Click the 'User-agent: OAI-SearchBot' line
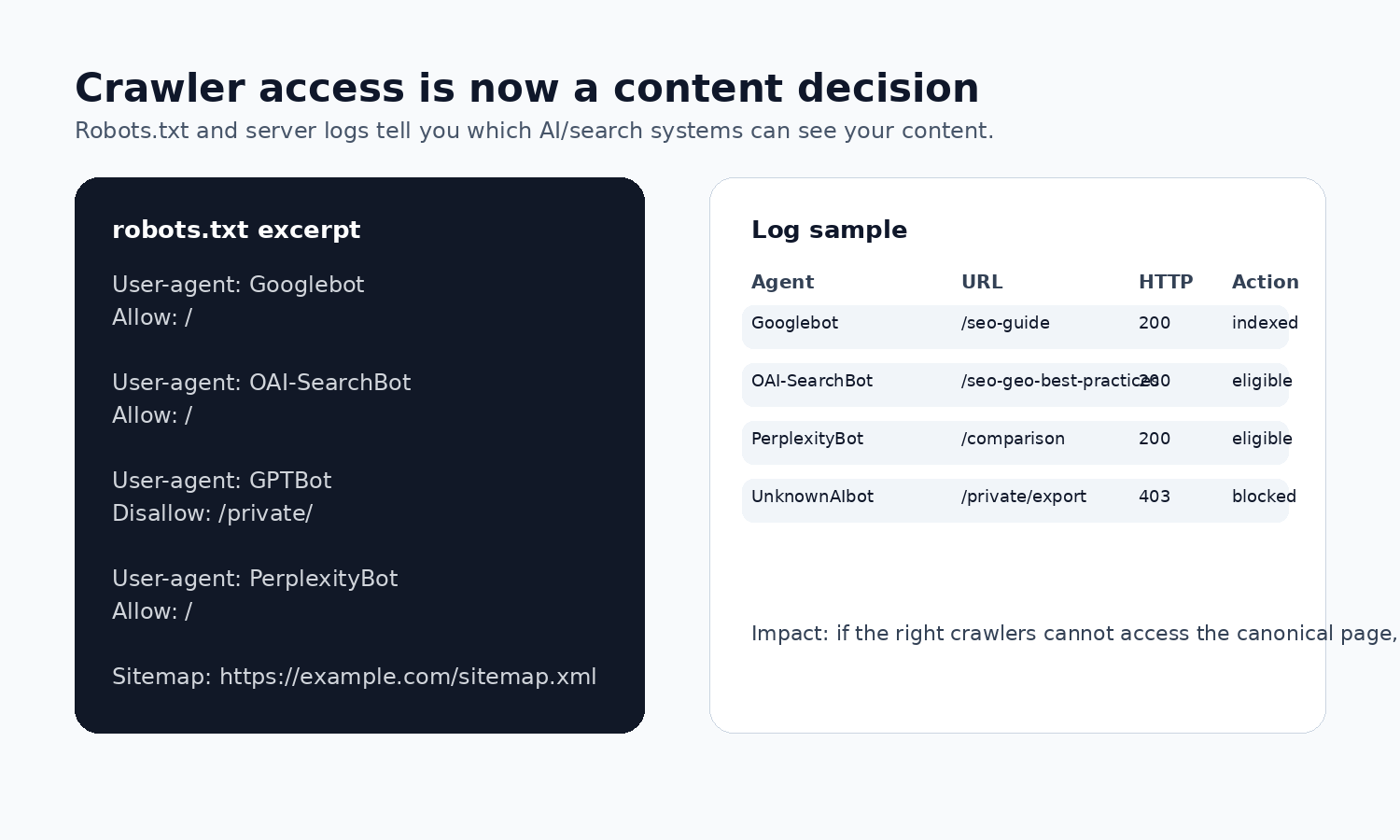Screen dimensions: 1400x840 tap(261, 383)
